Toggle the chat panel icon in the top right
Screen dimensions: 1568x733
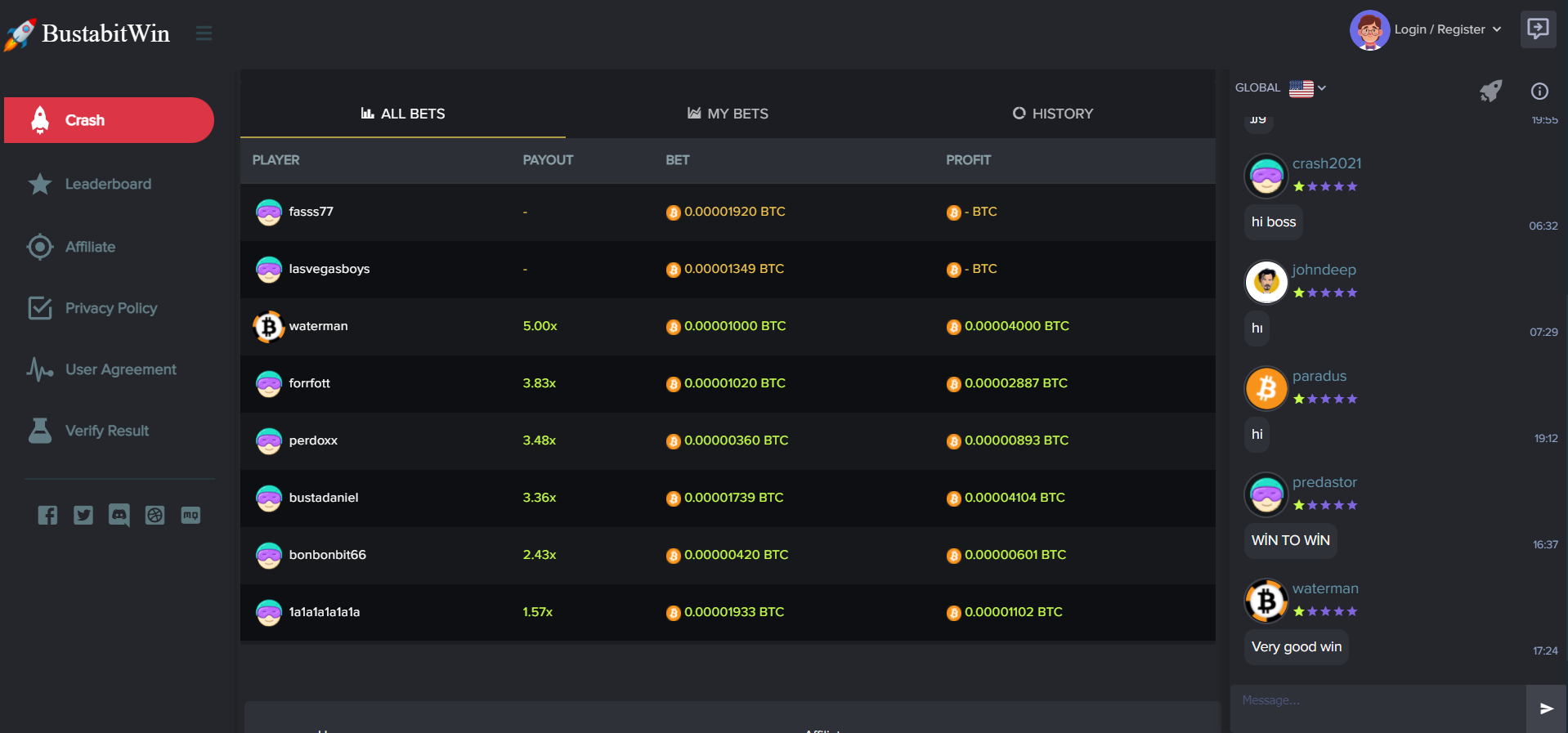(1538, 29)
